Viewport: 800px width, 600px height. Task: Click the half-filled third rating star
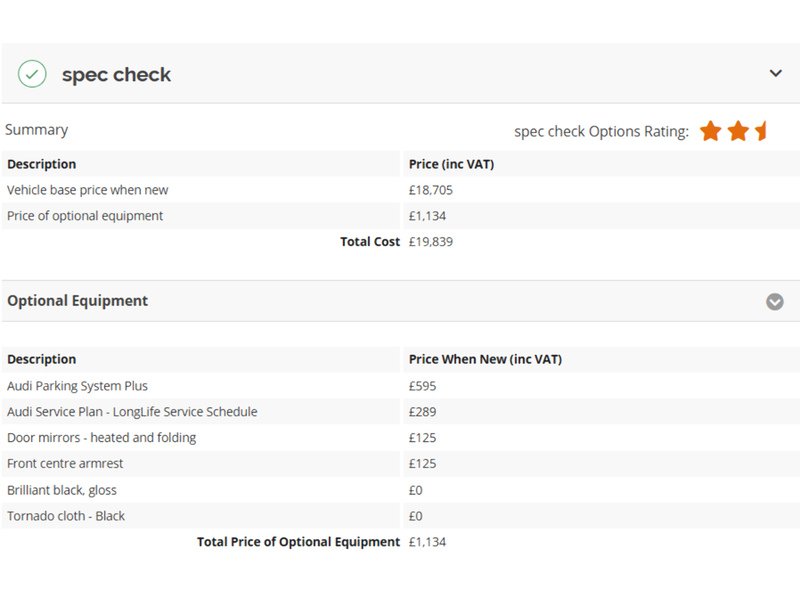click(762, 131)
